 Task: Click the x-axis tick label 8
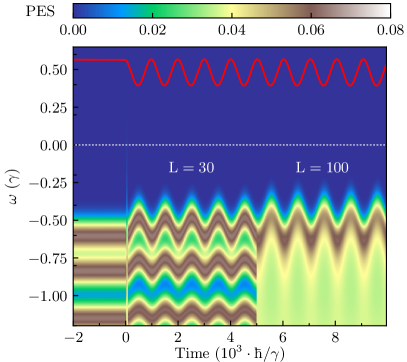(335, 337)
